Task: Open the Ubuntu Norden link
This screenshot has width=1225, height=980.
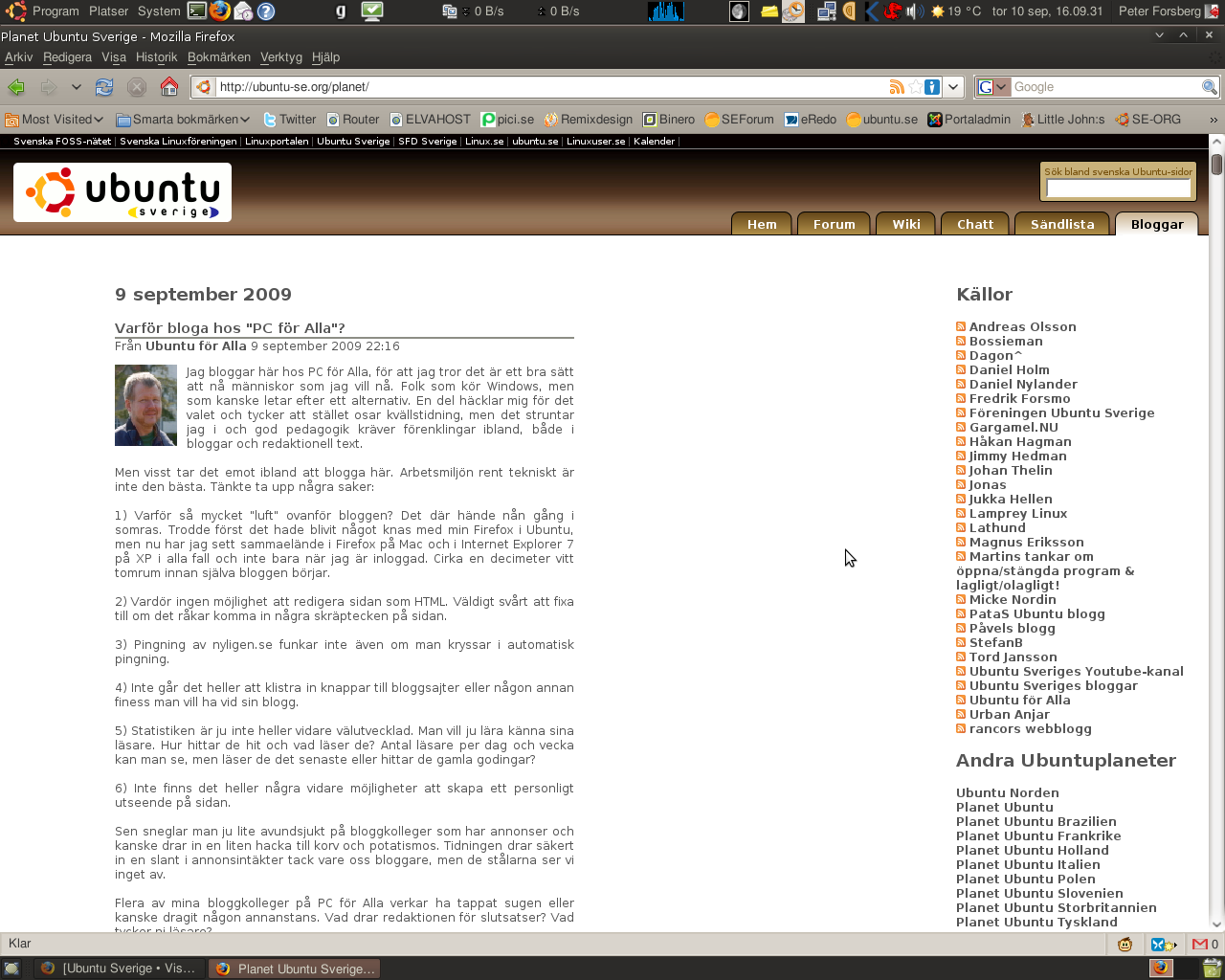Action: (x=1007, y=792)
